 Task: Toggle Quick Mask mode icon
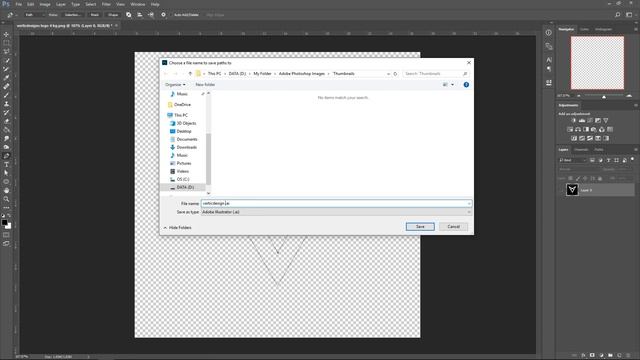pos(6,235)
